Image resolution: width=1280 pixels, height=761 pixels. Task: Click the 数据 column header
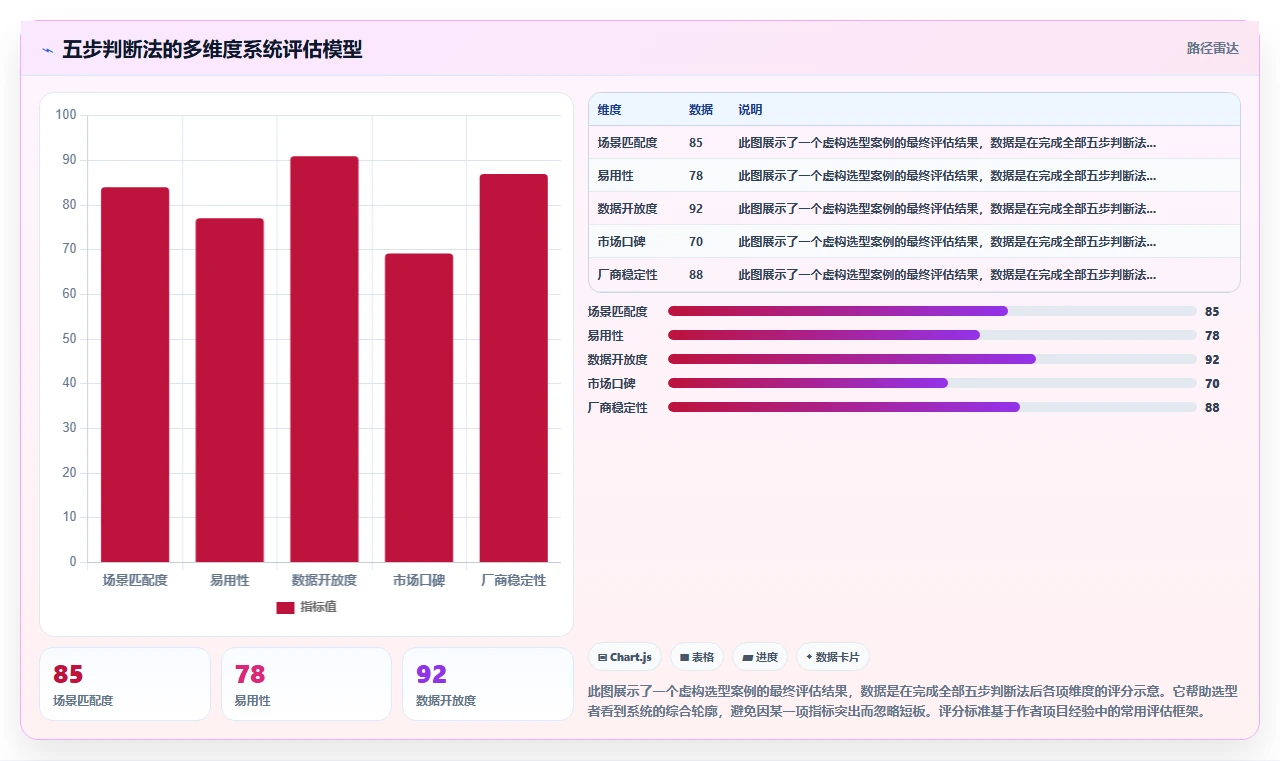(x=701, y=110)
